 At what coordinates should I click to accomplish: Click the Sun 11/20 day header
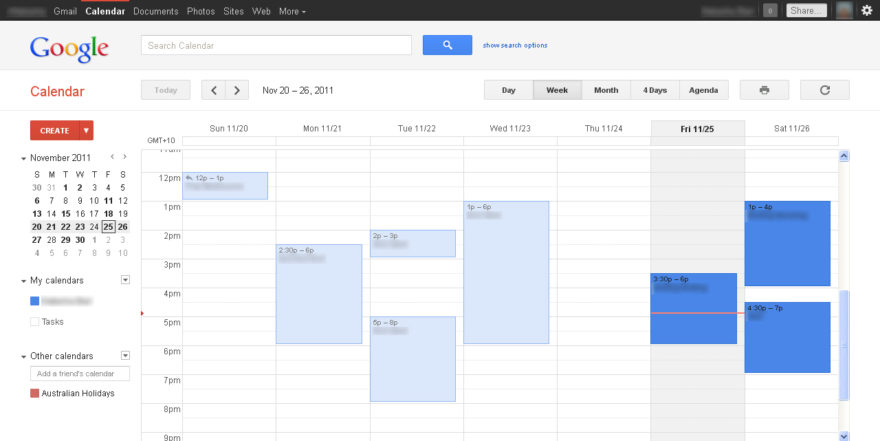tap(228, 128)
